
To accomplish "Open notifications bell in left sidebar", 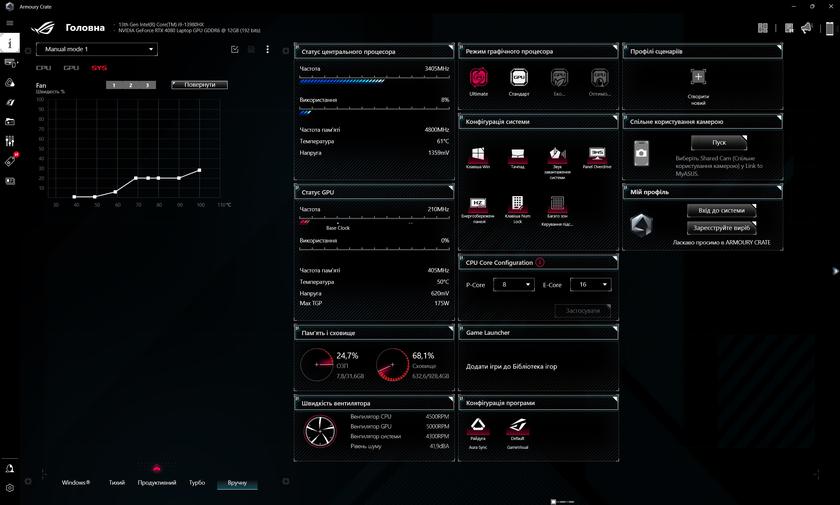I will [x=9, y=468].
